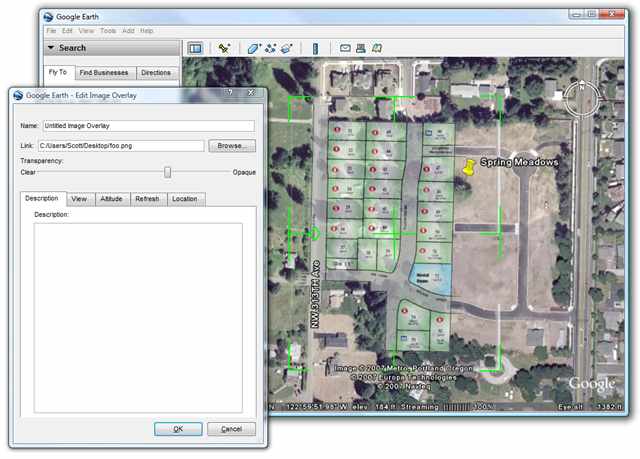This screenshot has height=459, width=640.
Task: Switch to the Refresh tab
Action: (x=147, y=199)
